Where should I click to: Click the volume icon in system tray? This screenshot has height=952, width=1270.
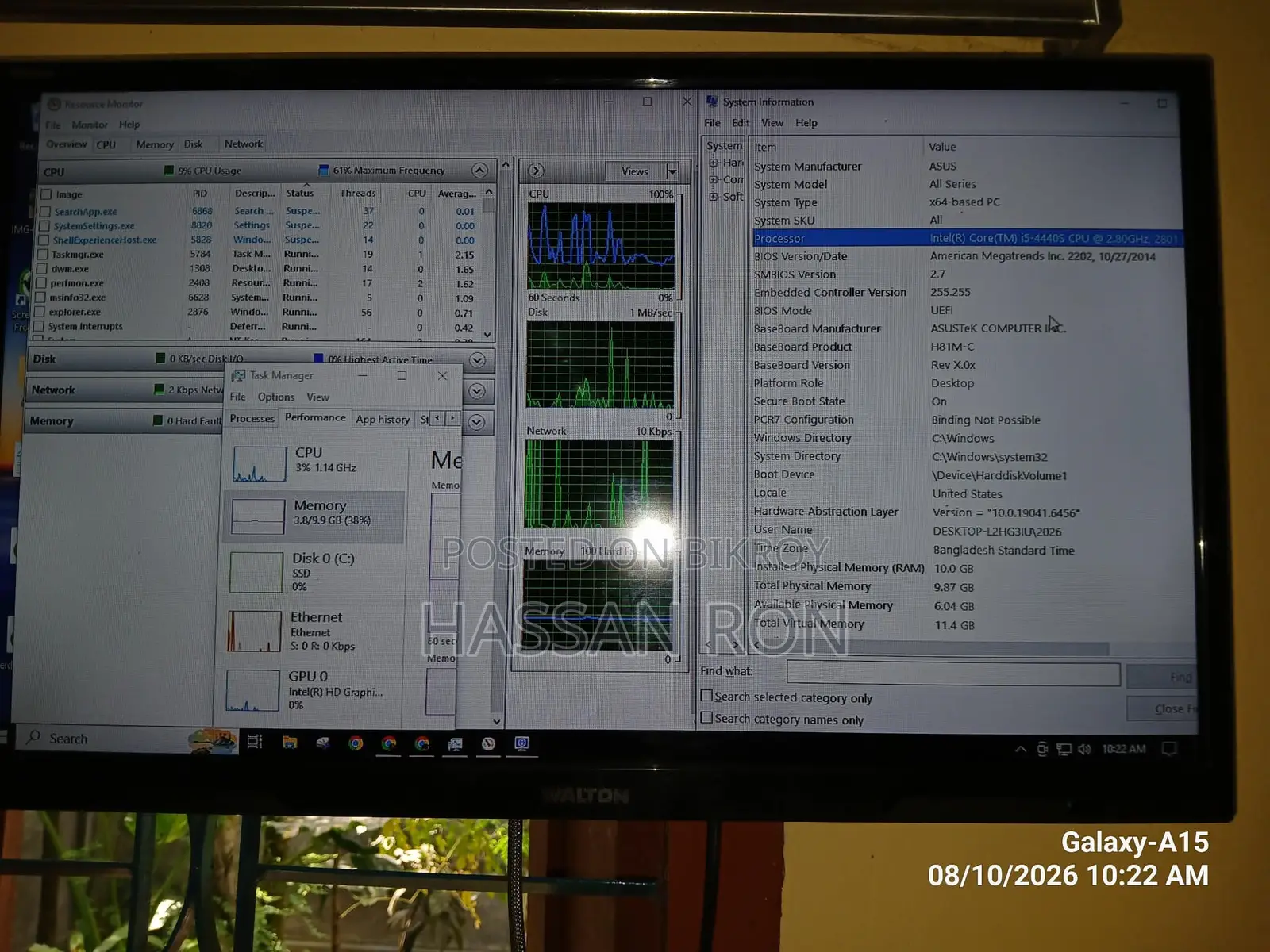tap(1084, 749)
